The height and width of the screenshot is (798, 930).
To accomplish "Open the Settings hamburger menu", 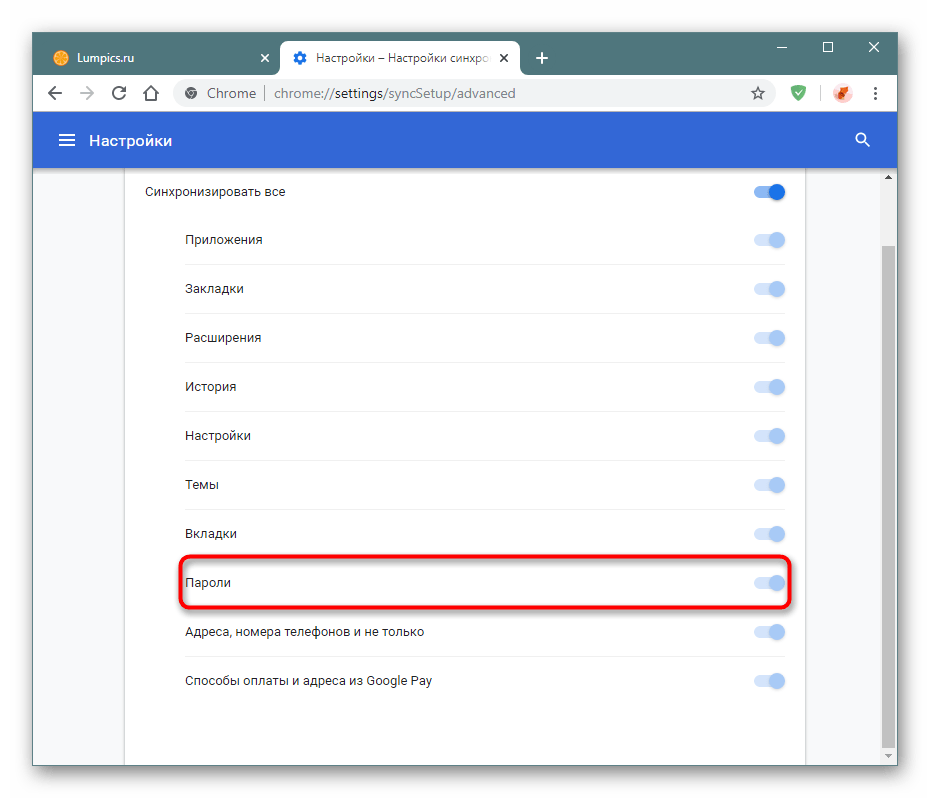I will tap(67, 141).
